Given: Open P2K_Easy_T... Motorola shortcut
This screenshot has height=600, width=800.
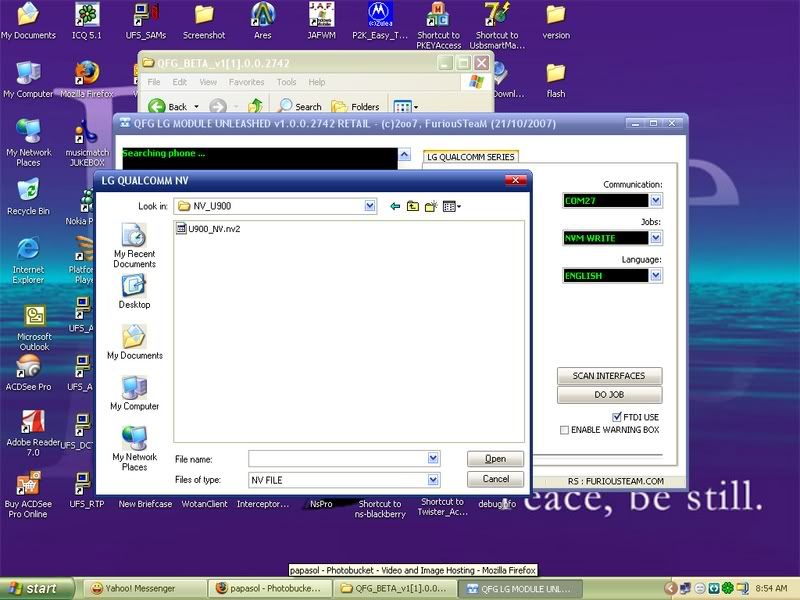Looking at the screenshot, I should pyautogui.click(x=380, y=21).
